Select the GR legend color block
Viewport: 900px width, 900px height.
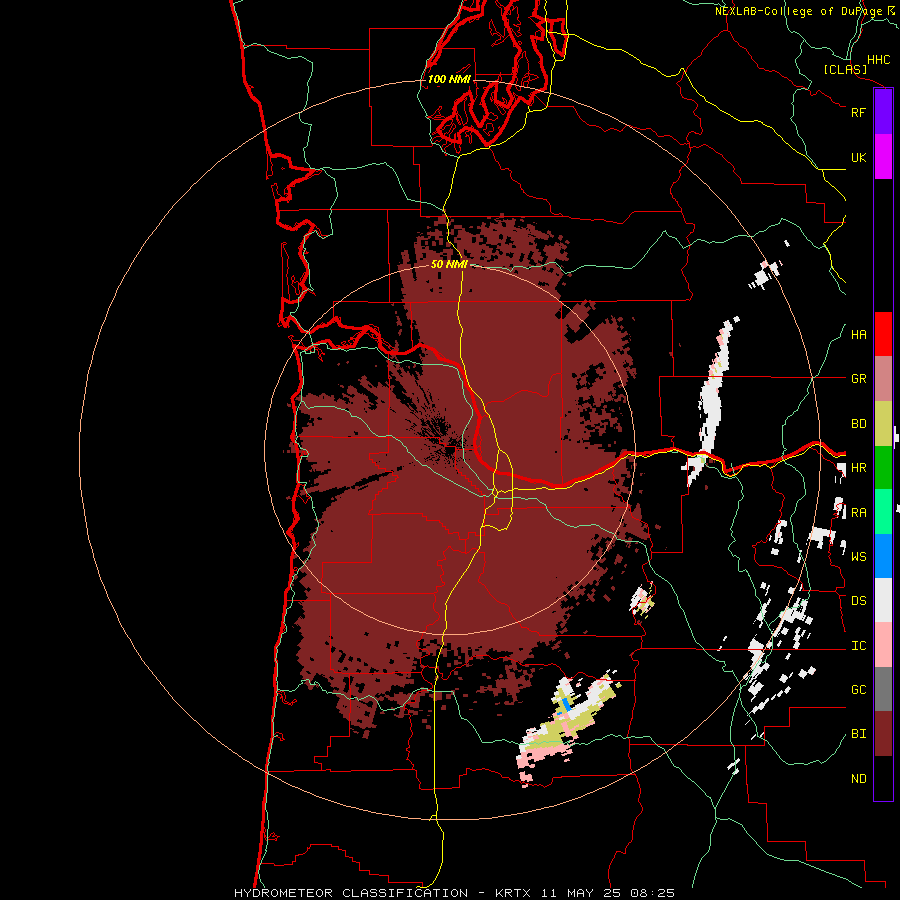(883, 379)
